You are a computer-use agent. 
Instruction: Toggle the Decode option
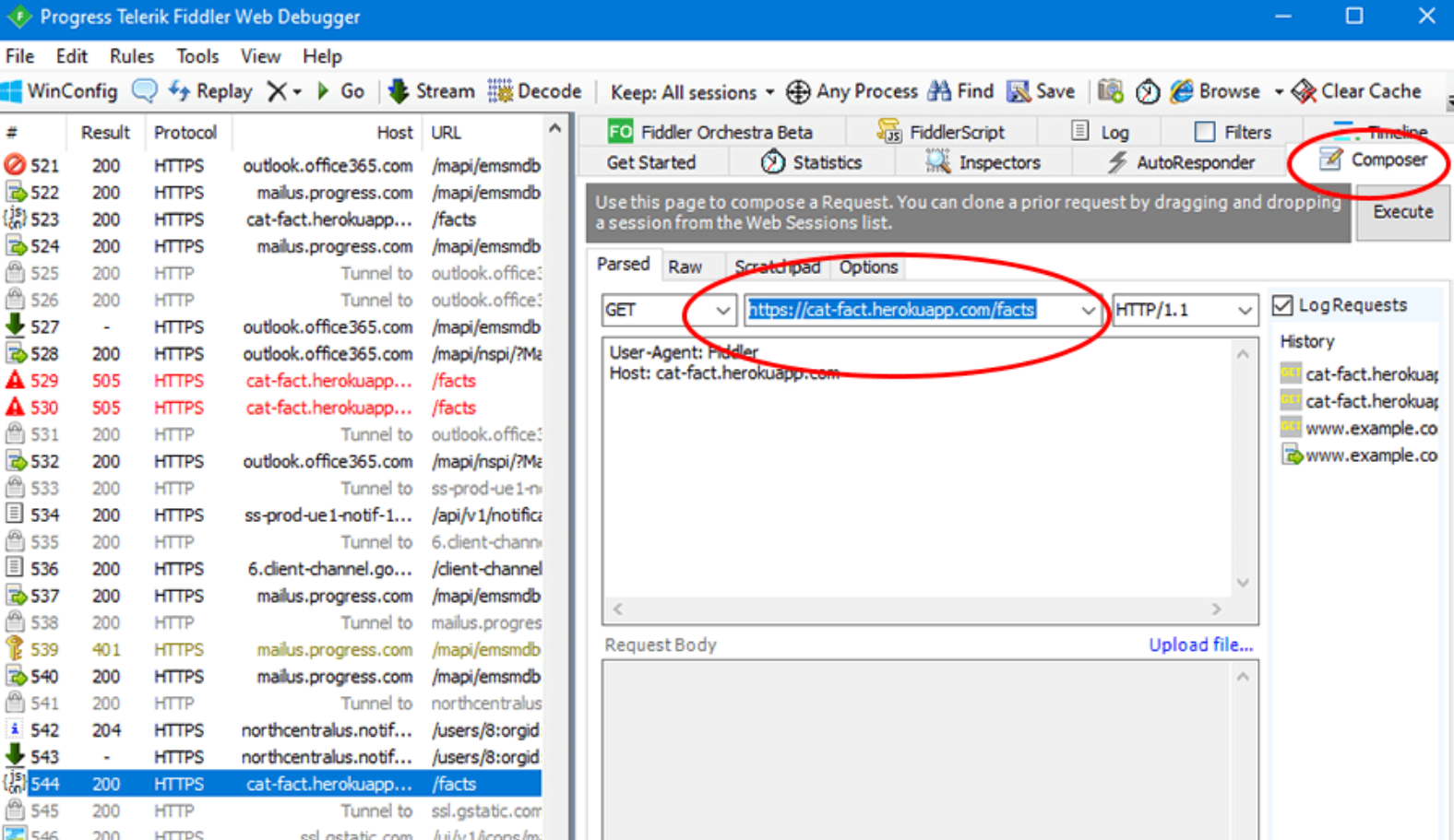tap(535, 91)
